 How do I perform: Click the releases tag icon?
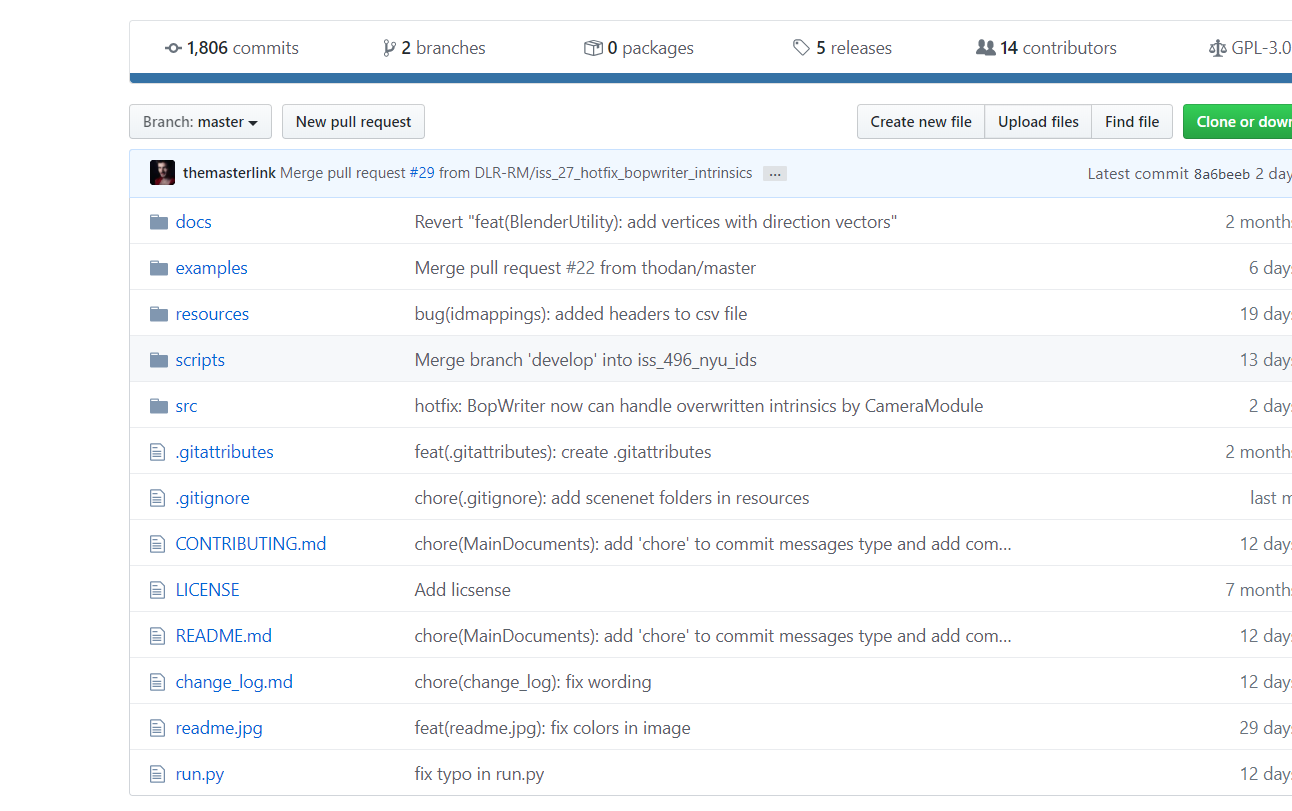pos(801,48)
